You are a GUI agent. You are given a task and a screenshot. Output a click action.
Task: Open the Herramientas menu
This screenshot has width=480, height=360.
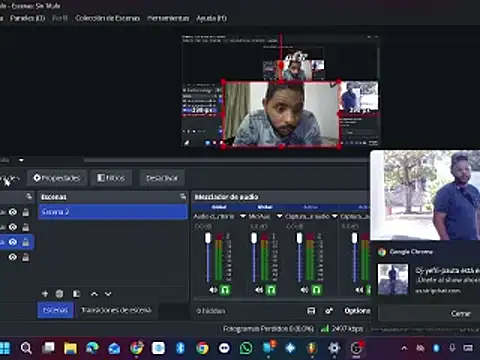click(x=168, y=18)
